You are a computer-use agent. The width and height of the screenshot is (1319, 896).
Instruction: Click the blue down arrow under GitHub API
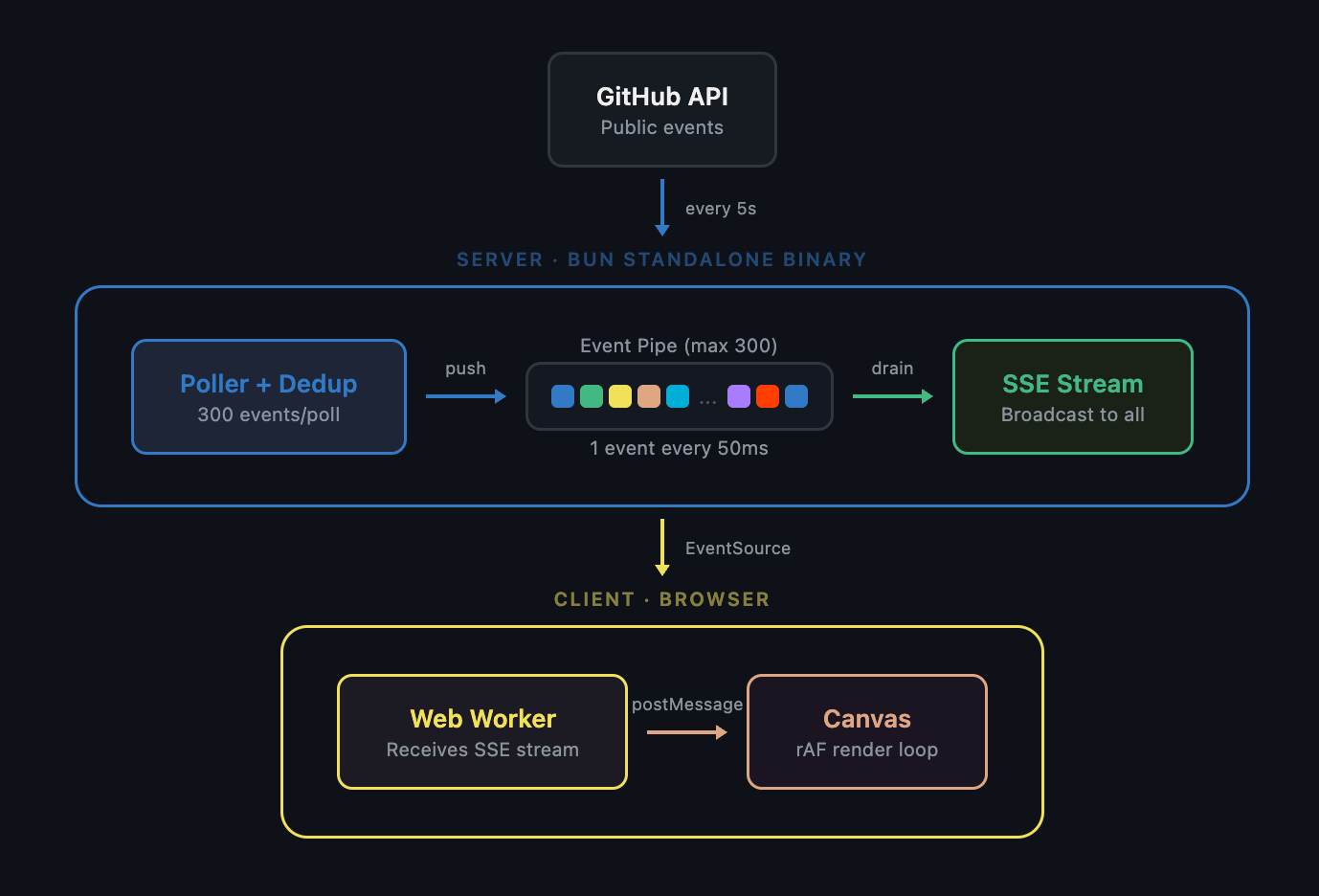click(x=662, y=208)
